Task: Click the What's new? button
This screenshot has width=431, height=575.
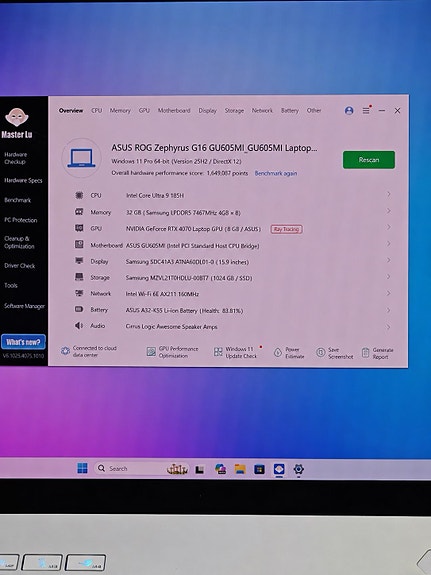Action: [x=23, y=342]
